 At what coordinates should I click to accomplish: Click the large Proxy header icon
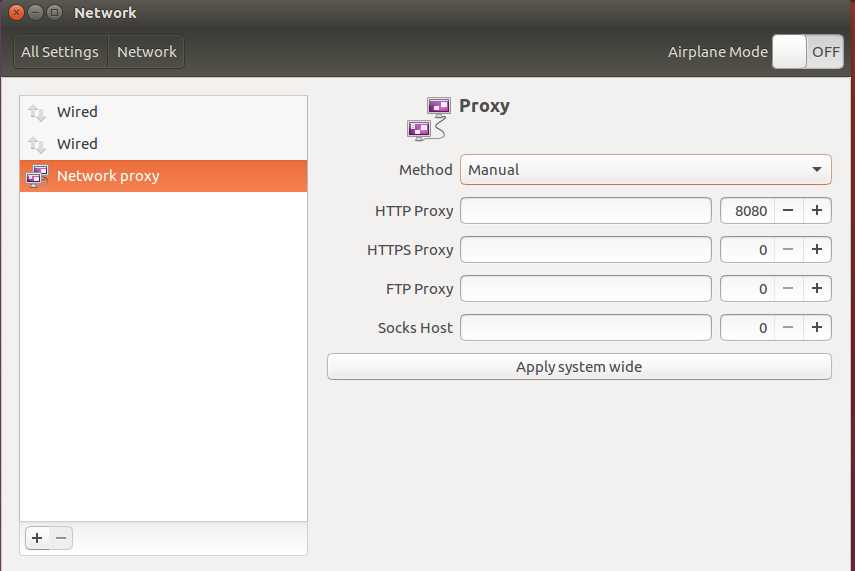(429, 119)
